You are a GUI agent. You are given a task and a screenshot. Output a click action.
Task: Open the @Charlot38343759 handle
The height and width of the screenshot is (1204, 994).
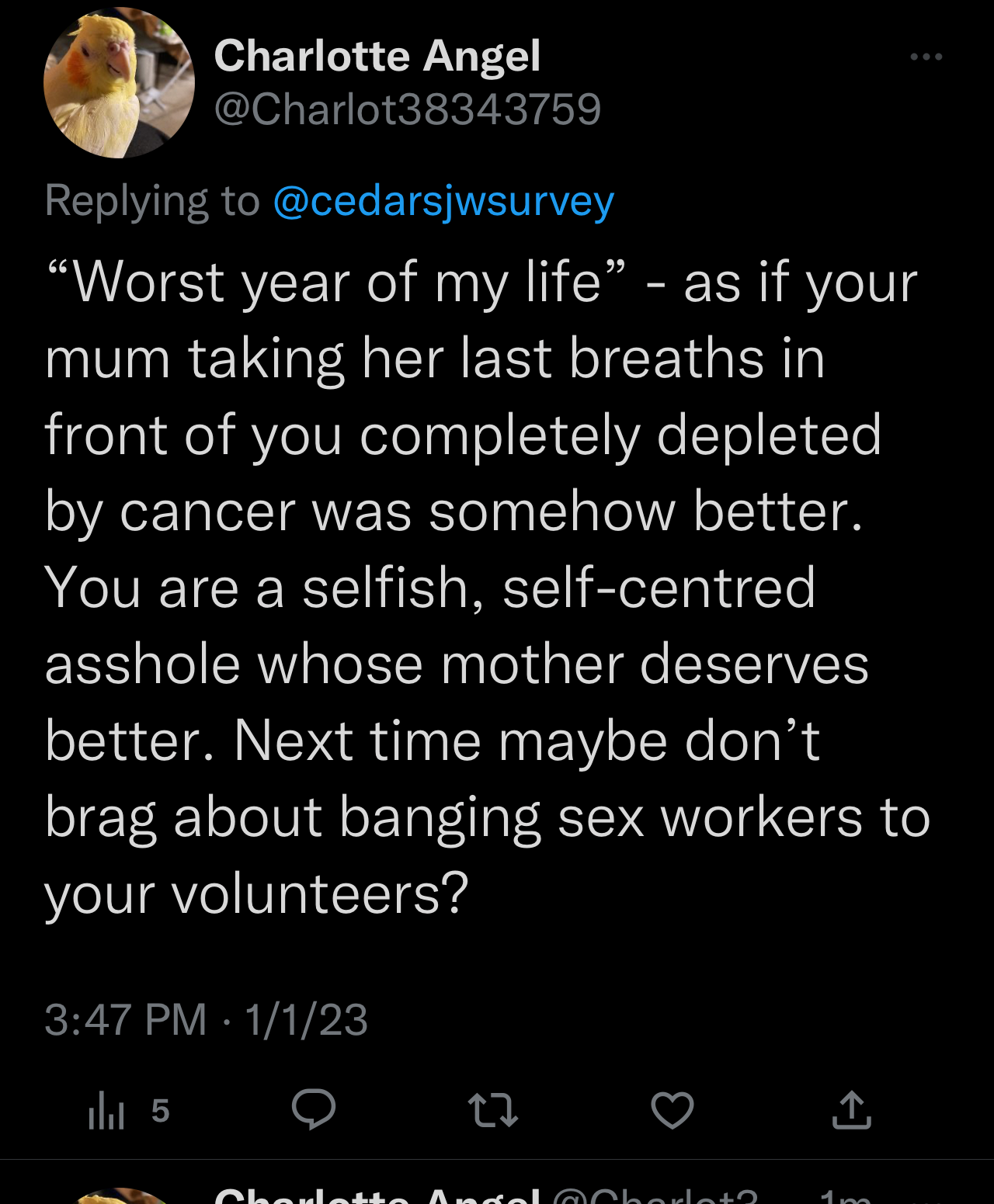tap(408, 109)
